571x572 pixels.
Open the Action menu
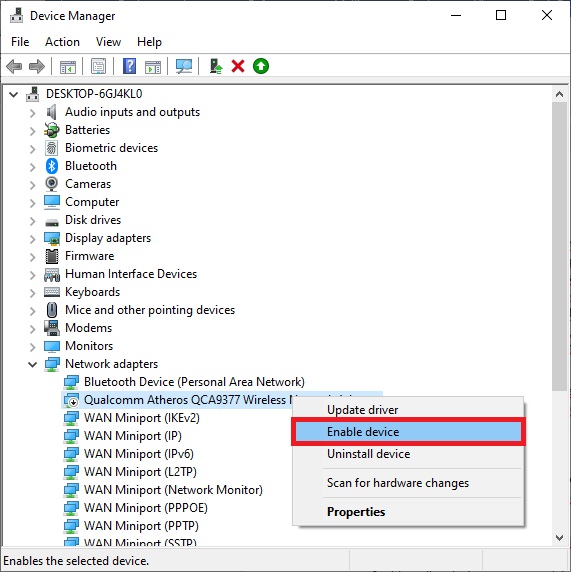(x=62, y=42)
